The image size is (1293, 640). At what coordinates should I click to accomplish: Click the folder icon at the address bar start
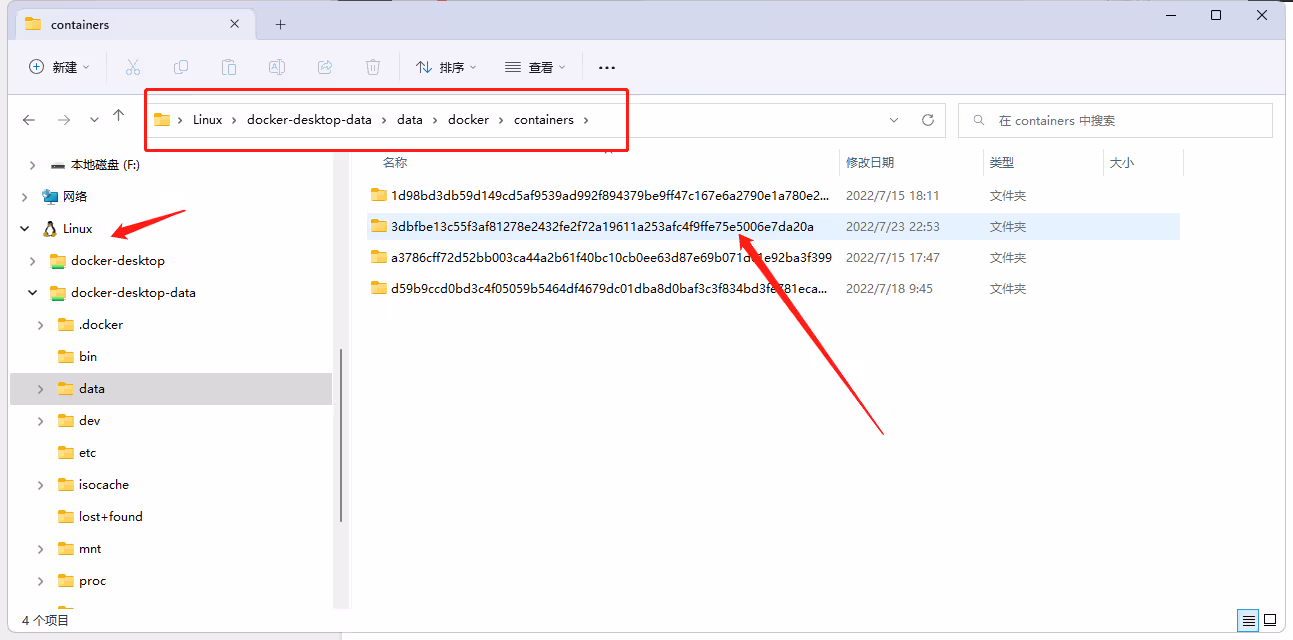162,120
